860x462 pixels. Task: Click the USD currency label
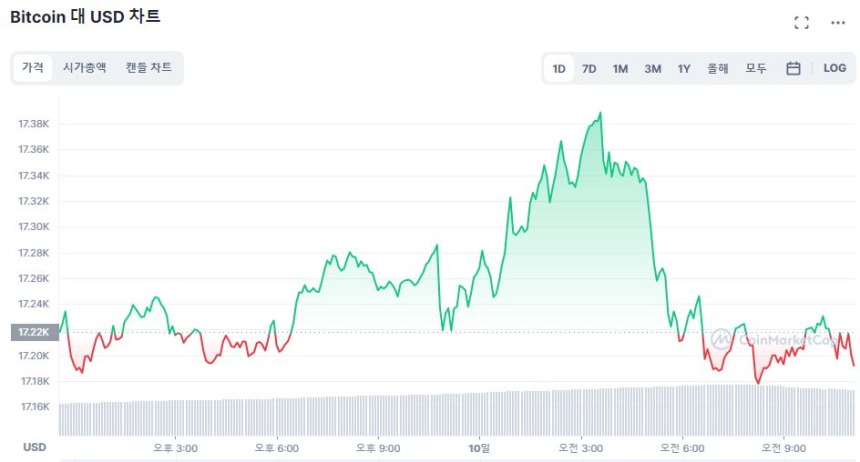35,447
